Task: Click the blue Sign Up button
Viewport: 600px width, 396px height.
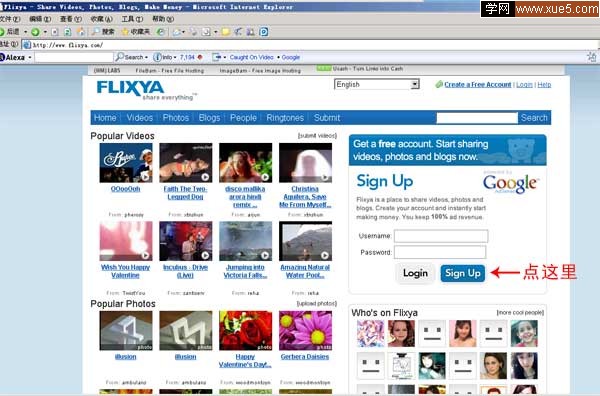Action: coord(463,273)
